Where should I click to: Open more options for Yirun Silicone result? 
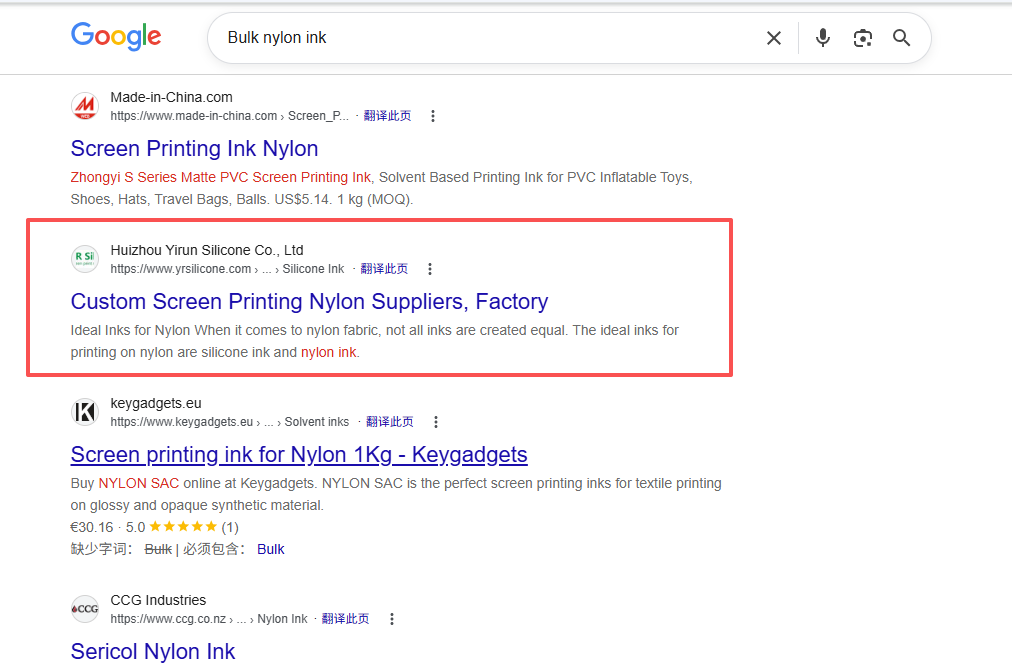430,269
